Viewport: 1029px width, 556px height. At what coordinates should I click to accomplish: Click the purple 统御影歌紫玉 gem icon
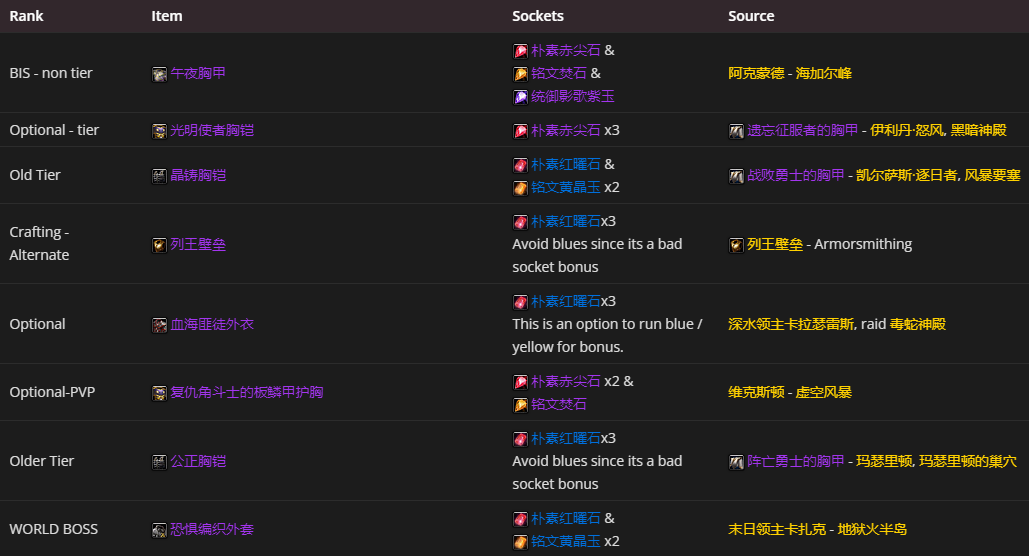tap(520, 97)
